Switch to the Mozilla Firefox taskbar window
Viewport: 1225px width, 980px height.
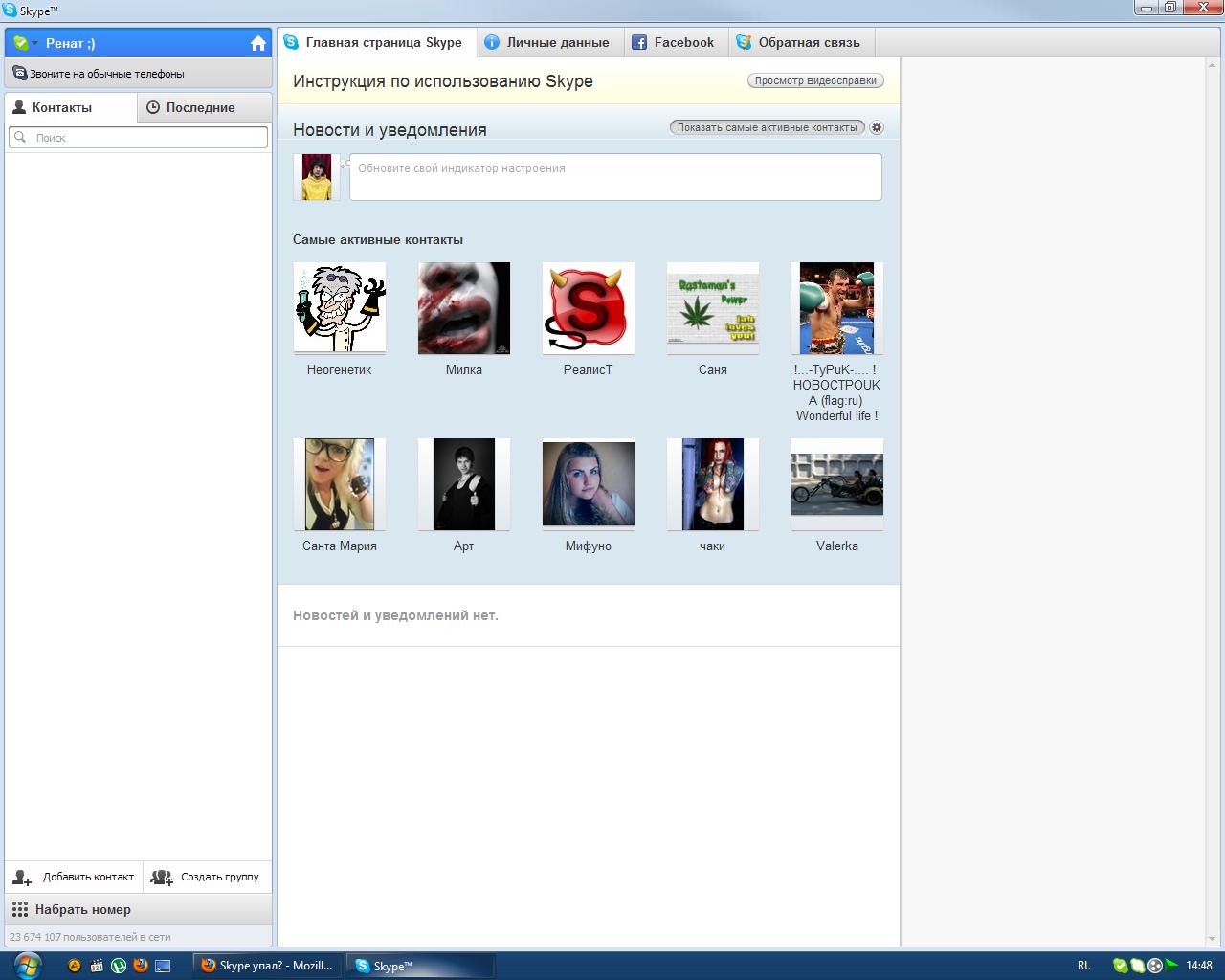[268, 966]
